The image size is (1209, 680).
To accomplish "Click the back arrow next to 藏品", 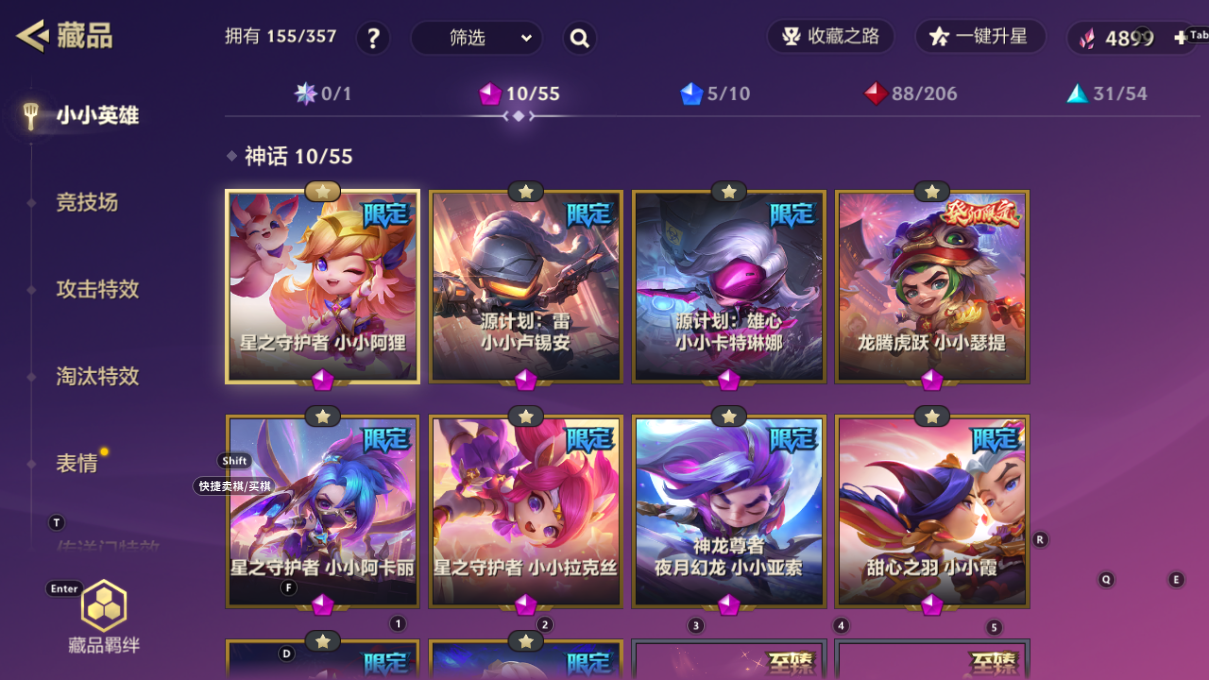I will point(32,37).
